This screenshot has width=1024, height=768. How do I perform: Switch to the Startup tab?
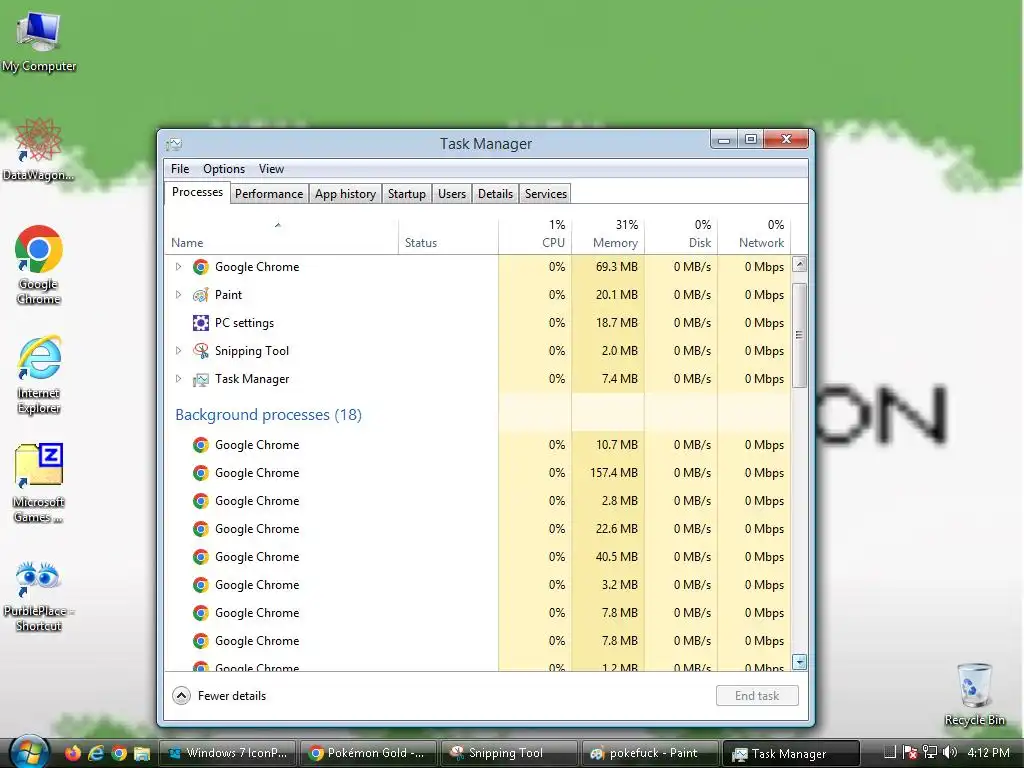pyautogui.click(x=407, y=194)
